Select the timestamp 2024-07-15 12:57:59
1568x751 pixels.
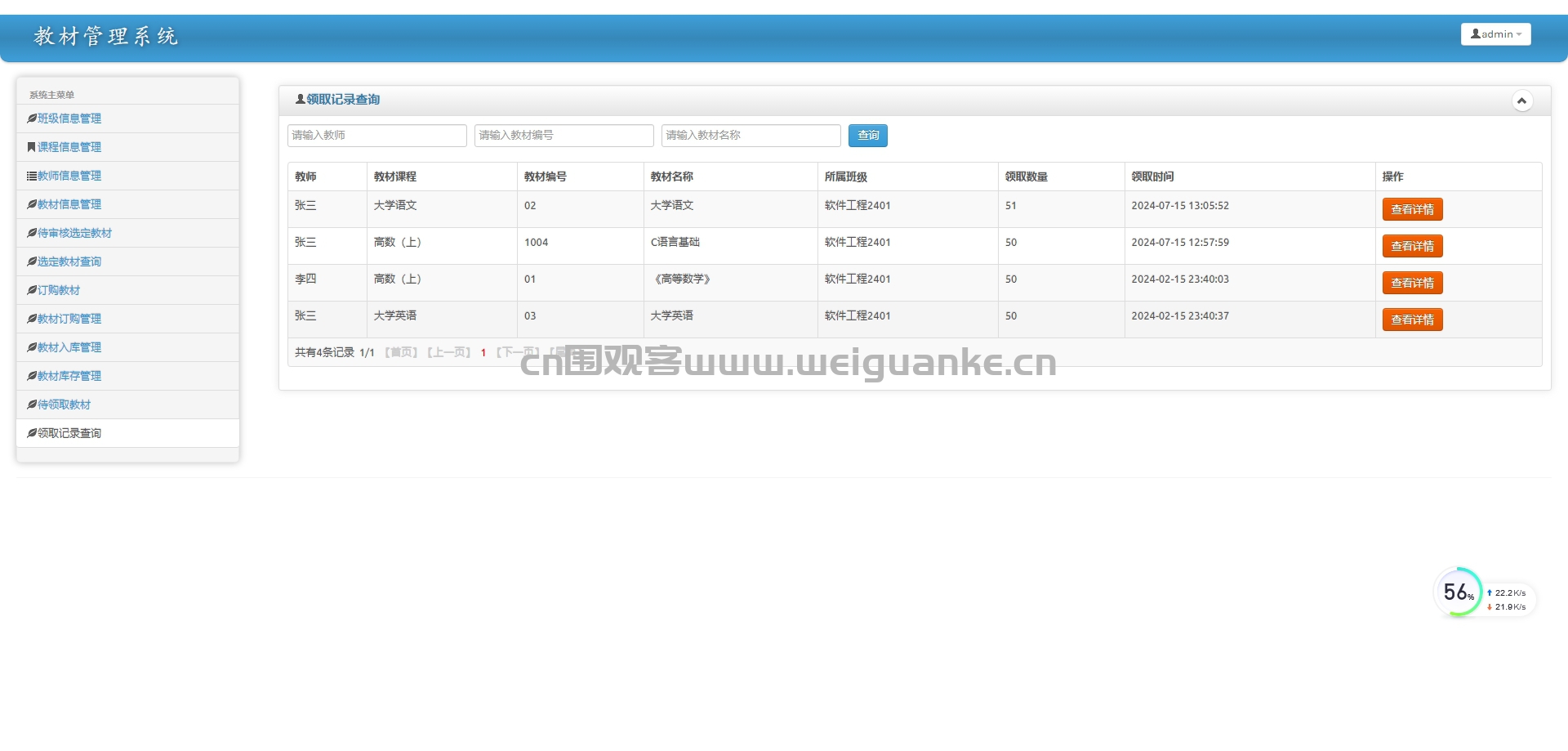click(1180, 243)
